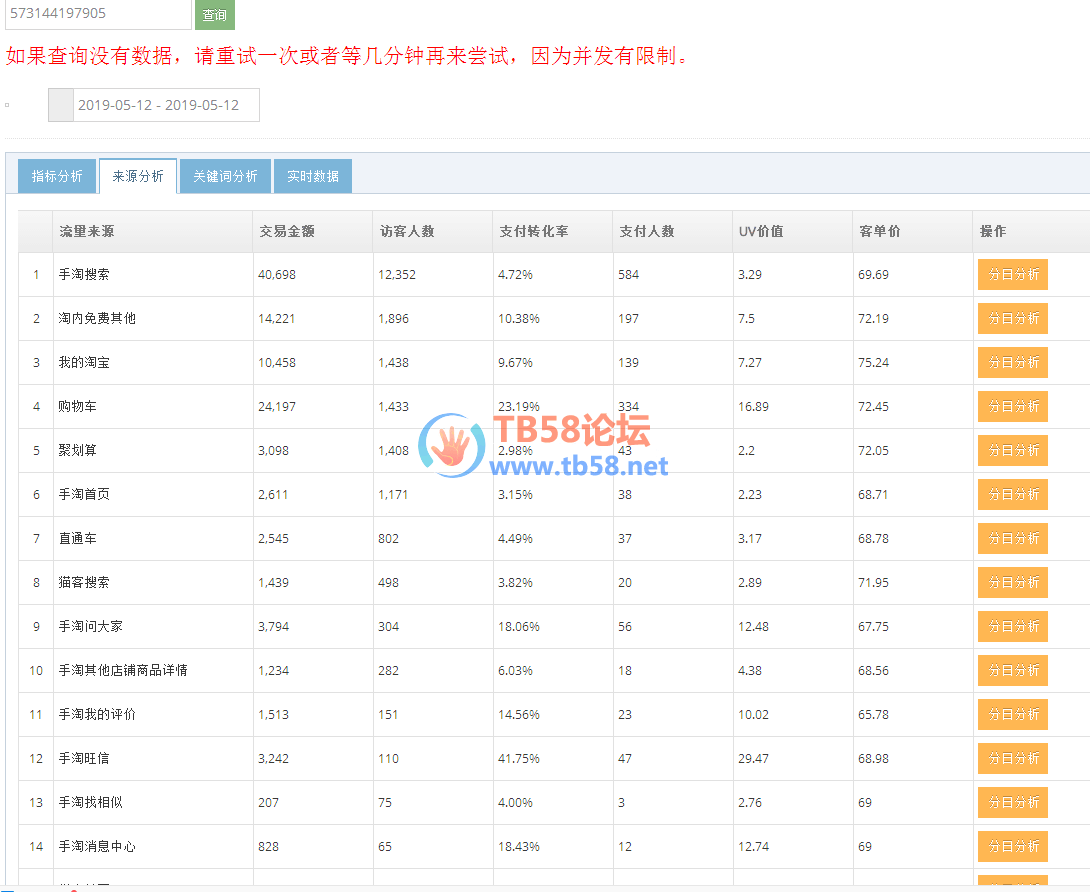Click the UV价值 column header

761,231
